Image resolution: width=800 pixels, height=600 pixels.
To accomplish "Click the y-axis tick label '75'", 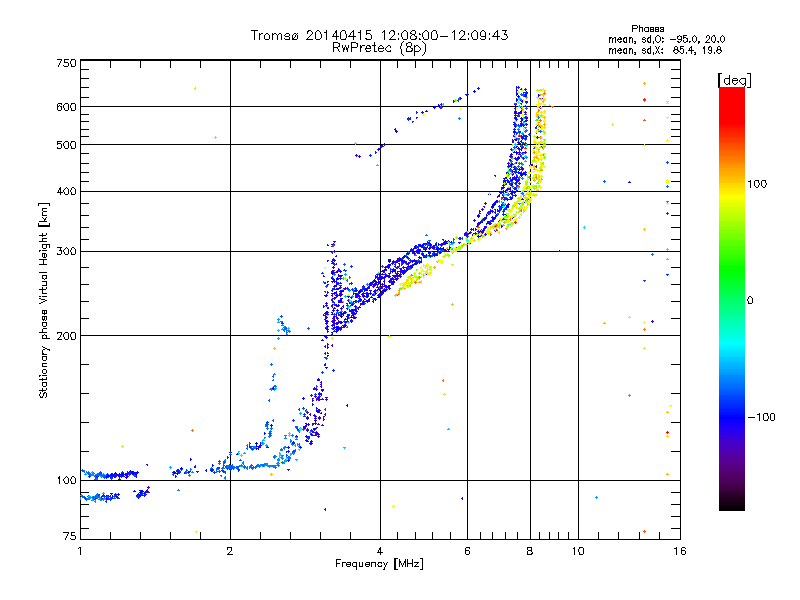I will (x=70, y=536).
